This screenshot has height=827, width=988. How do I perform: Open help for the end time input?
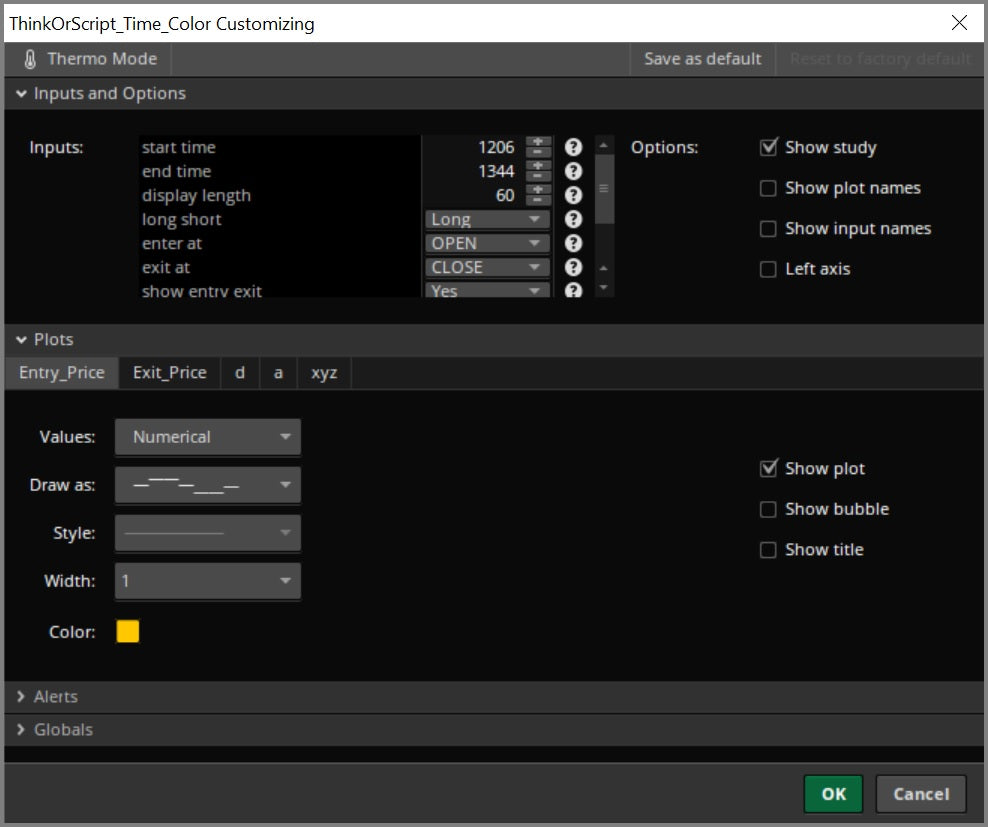[573, 171]
